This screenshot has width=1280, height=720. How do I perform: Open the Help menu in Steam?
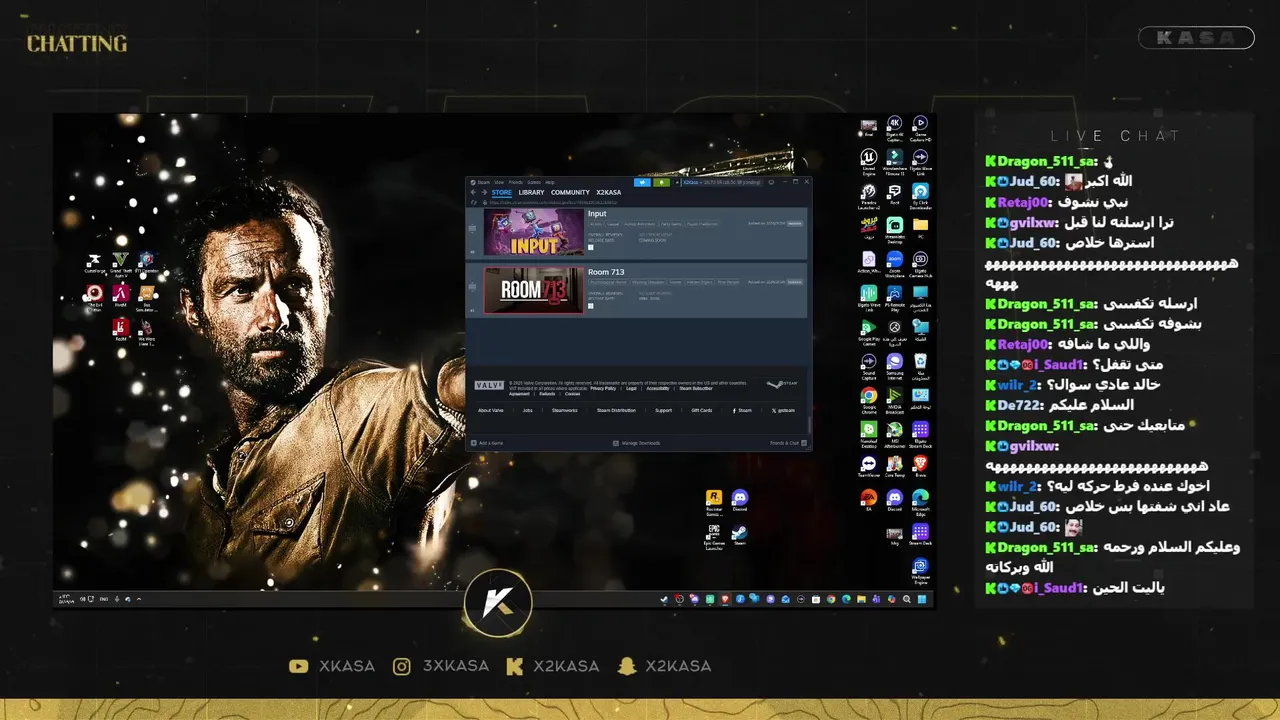click(x=550, y=182)
